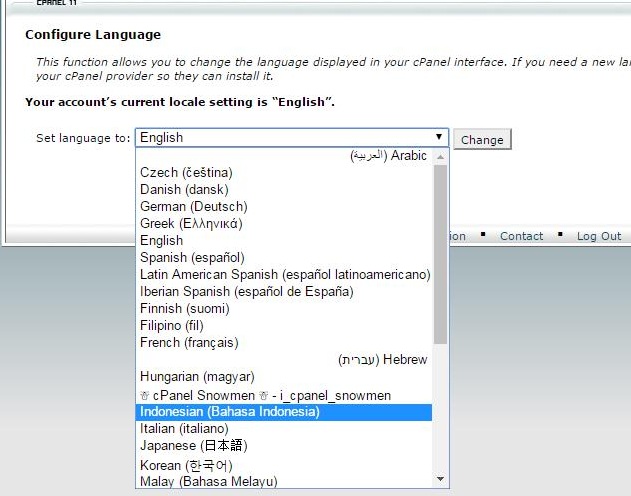631x496 pixels.
Task: Pick Finnish (suomi) language
Action: [284, 309]
